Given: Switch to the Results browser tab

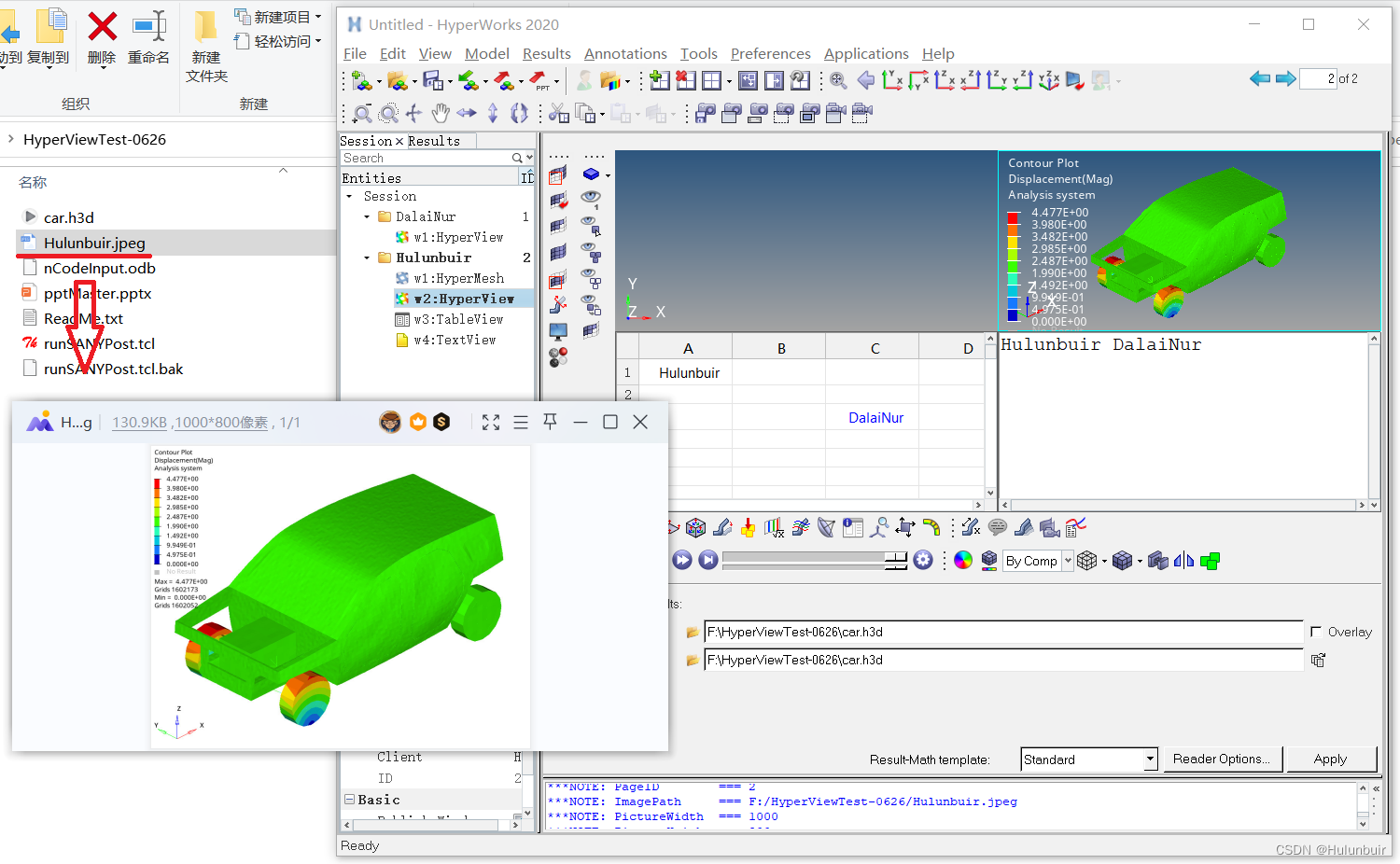Looking at the screenshot, I should coord(434,141).
